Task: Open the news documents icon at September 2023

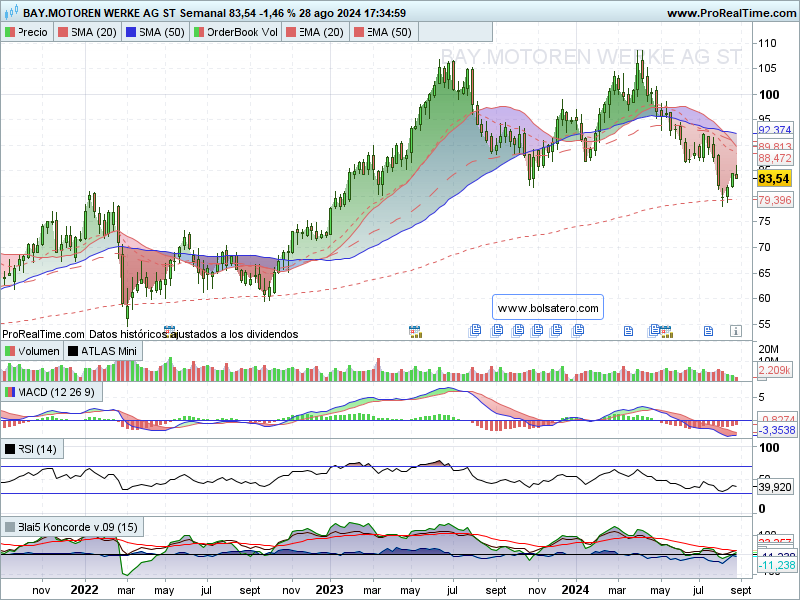Action: [x=496, y=331]
